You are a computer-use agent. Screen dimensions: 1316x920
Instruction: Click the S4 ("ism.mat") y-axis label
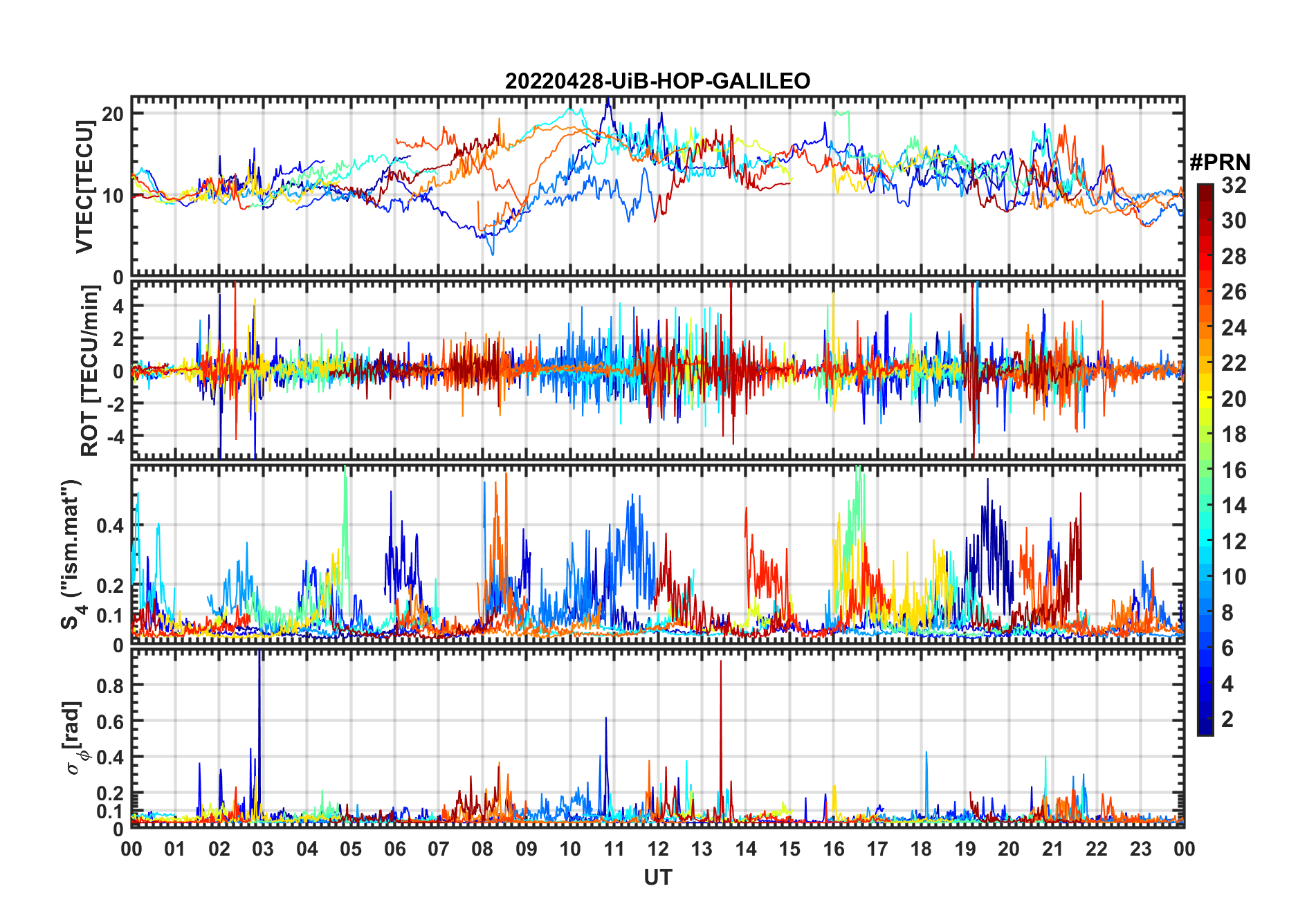coord(72,554)
